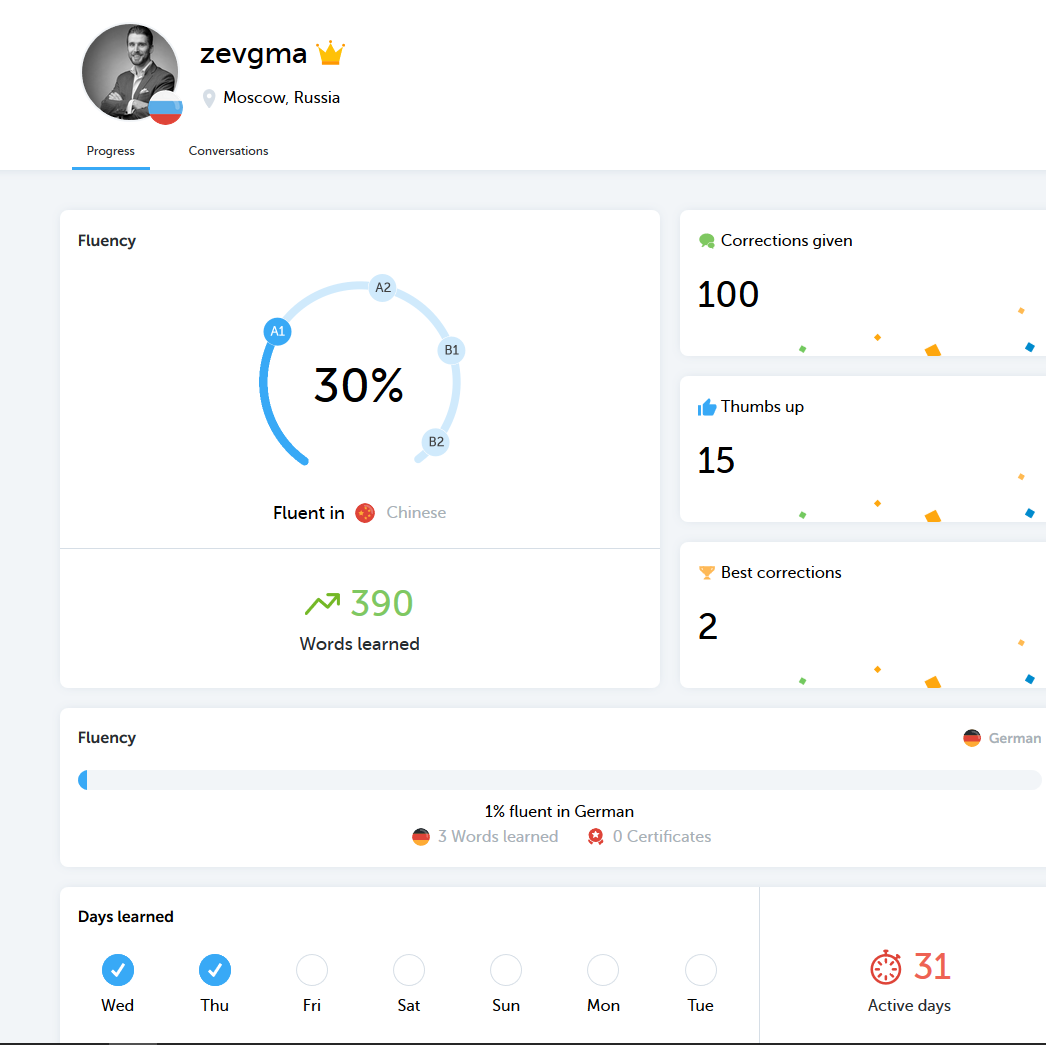Click the 390 words learned number
The image size is (1046, 1045).
(382, 604)
